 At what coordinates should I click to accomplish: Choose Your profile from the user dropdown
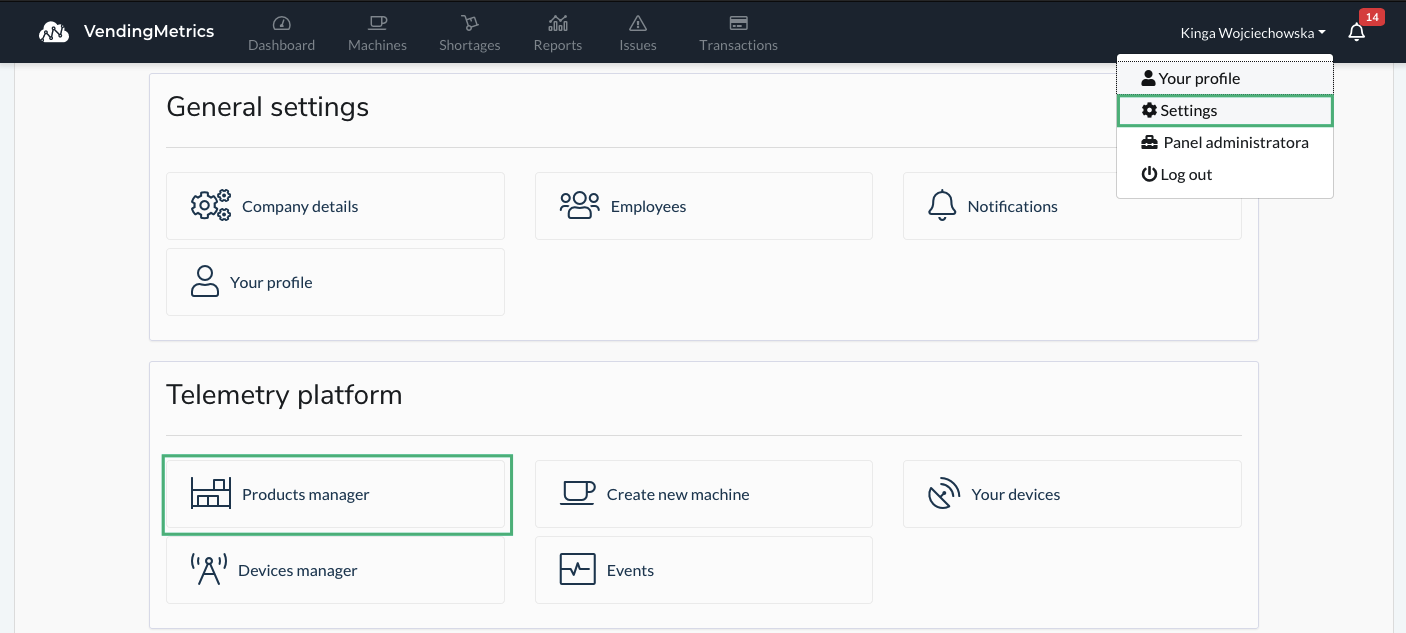tap(1225, 78)
